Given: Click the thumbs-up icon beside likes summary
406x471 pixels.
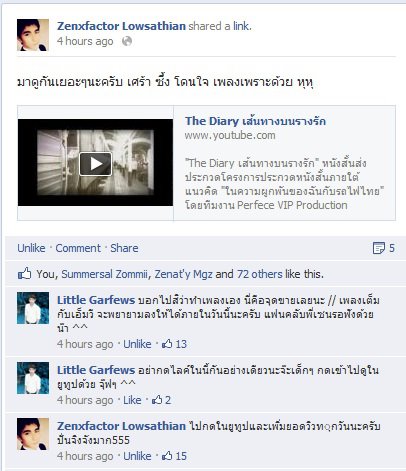Looking at the screenshot, I should [x=25, y=274].
